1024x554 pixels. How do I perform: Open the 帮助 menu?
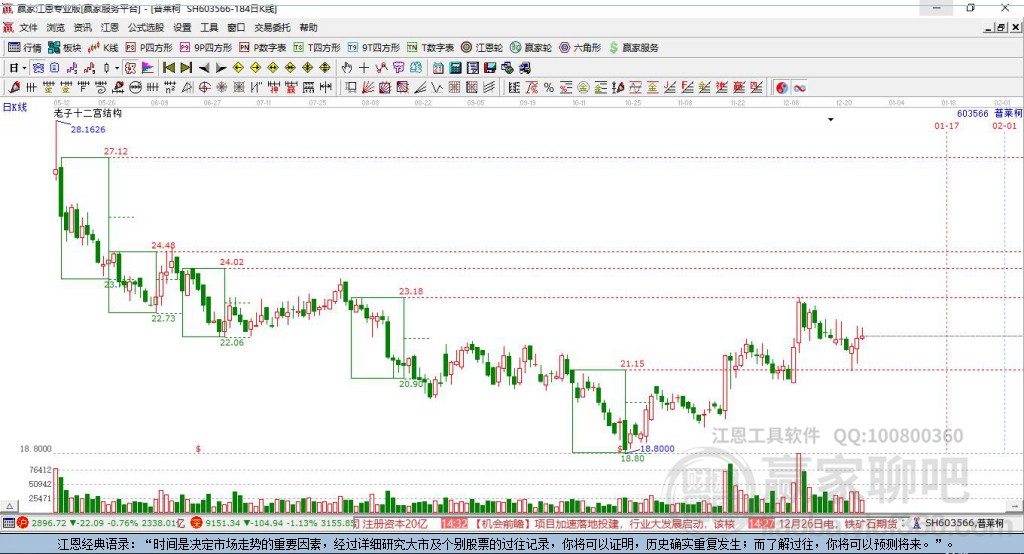308,27
